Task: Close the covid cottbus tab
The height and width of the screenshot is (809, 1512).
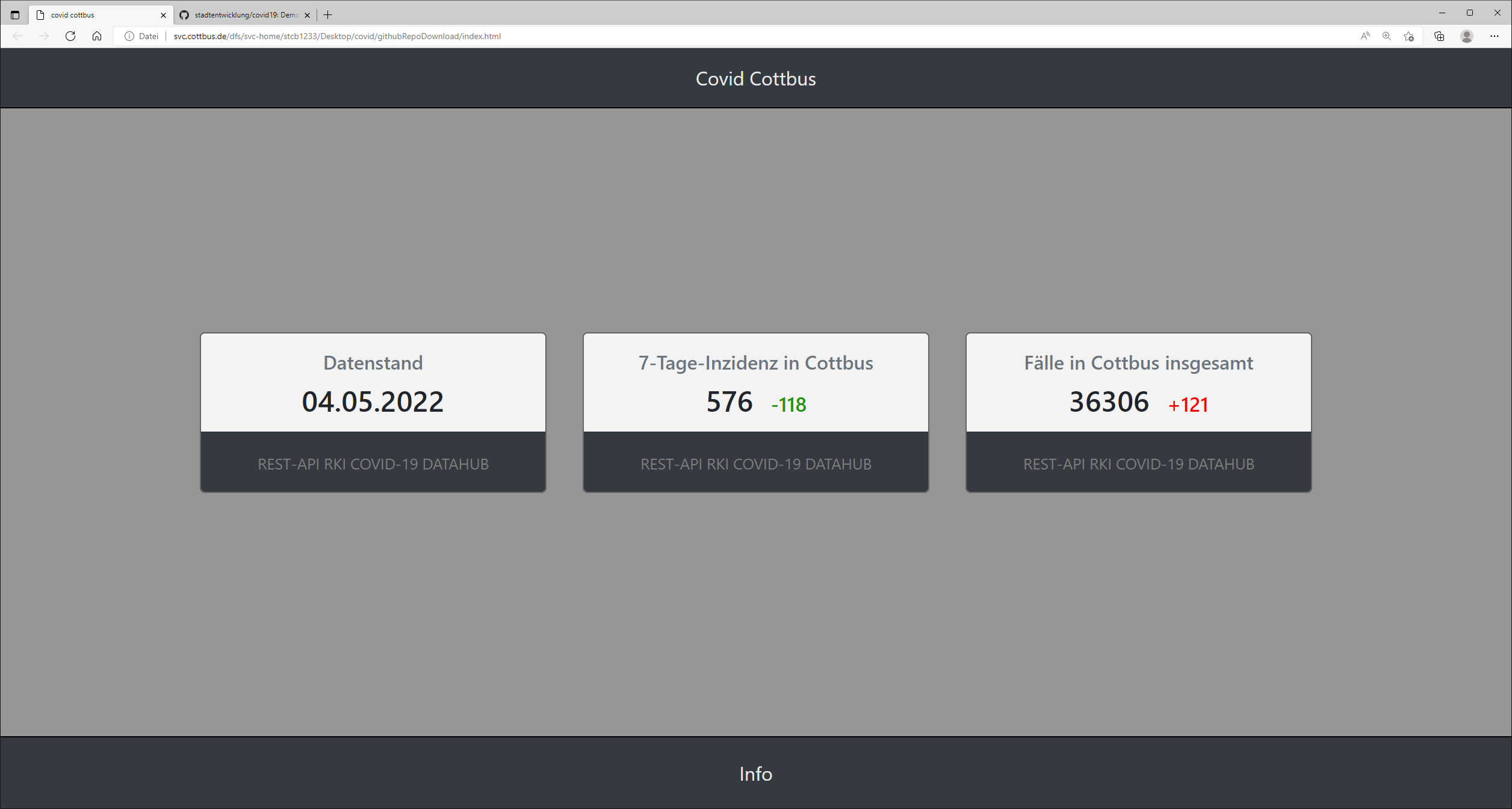Action: click(x=163, y=15)
